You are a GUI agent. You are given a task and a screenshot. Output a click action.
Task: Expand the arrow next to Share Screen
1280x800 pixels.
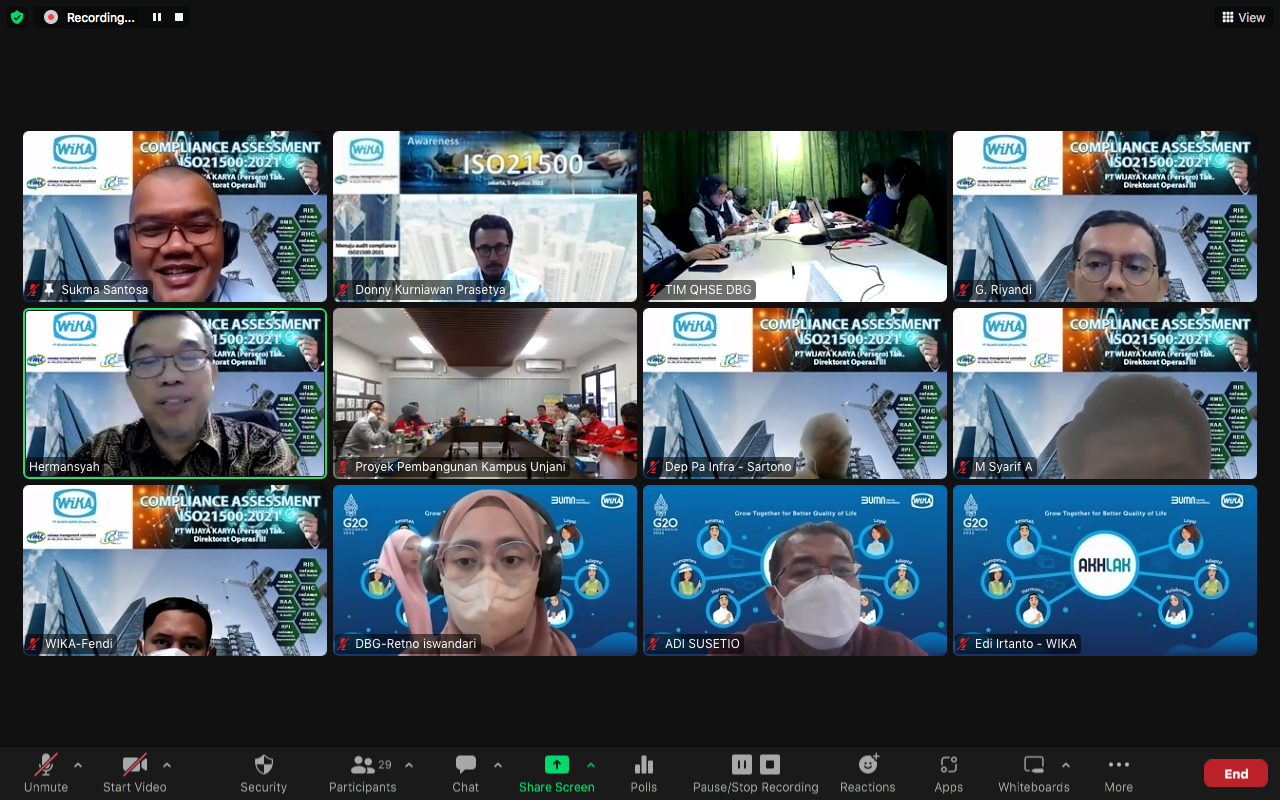[591, 765]
